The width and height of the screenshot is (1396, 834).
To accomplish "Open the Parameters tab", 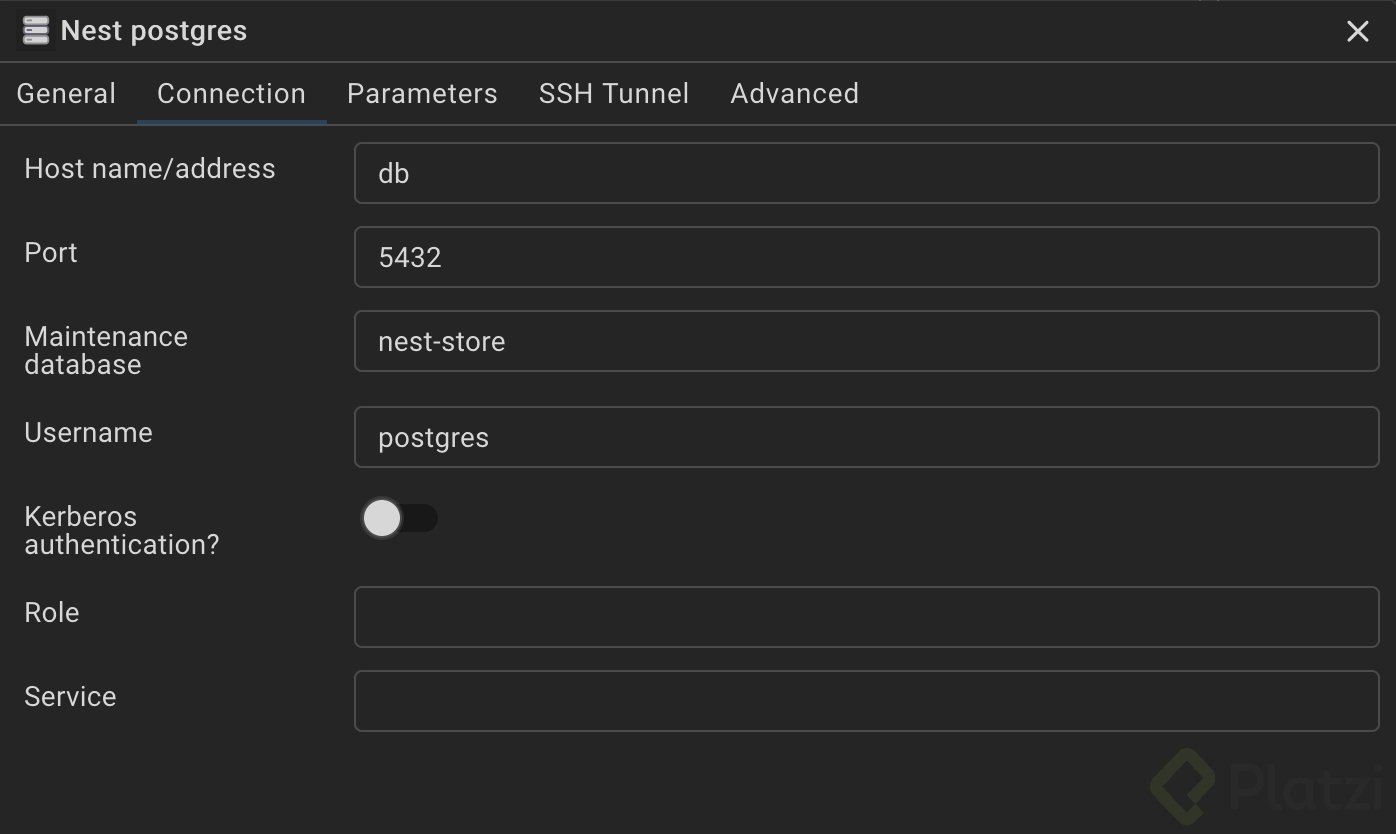I will tap(422, 94).
